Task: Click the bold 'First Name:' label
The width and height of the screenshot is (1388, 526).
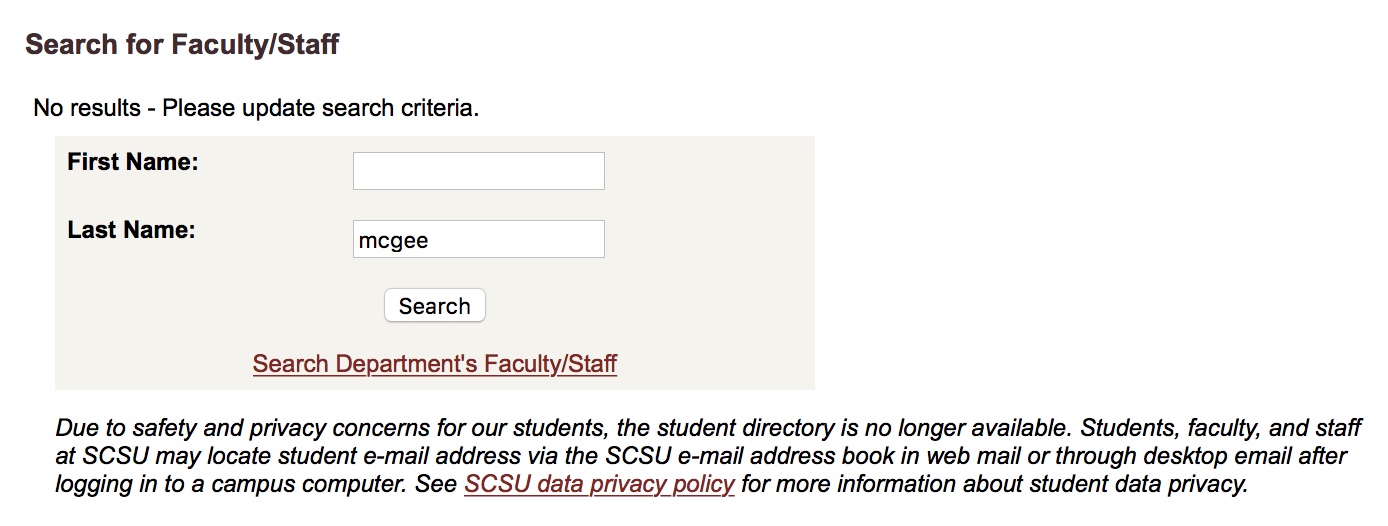Action: click(133, 162)
